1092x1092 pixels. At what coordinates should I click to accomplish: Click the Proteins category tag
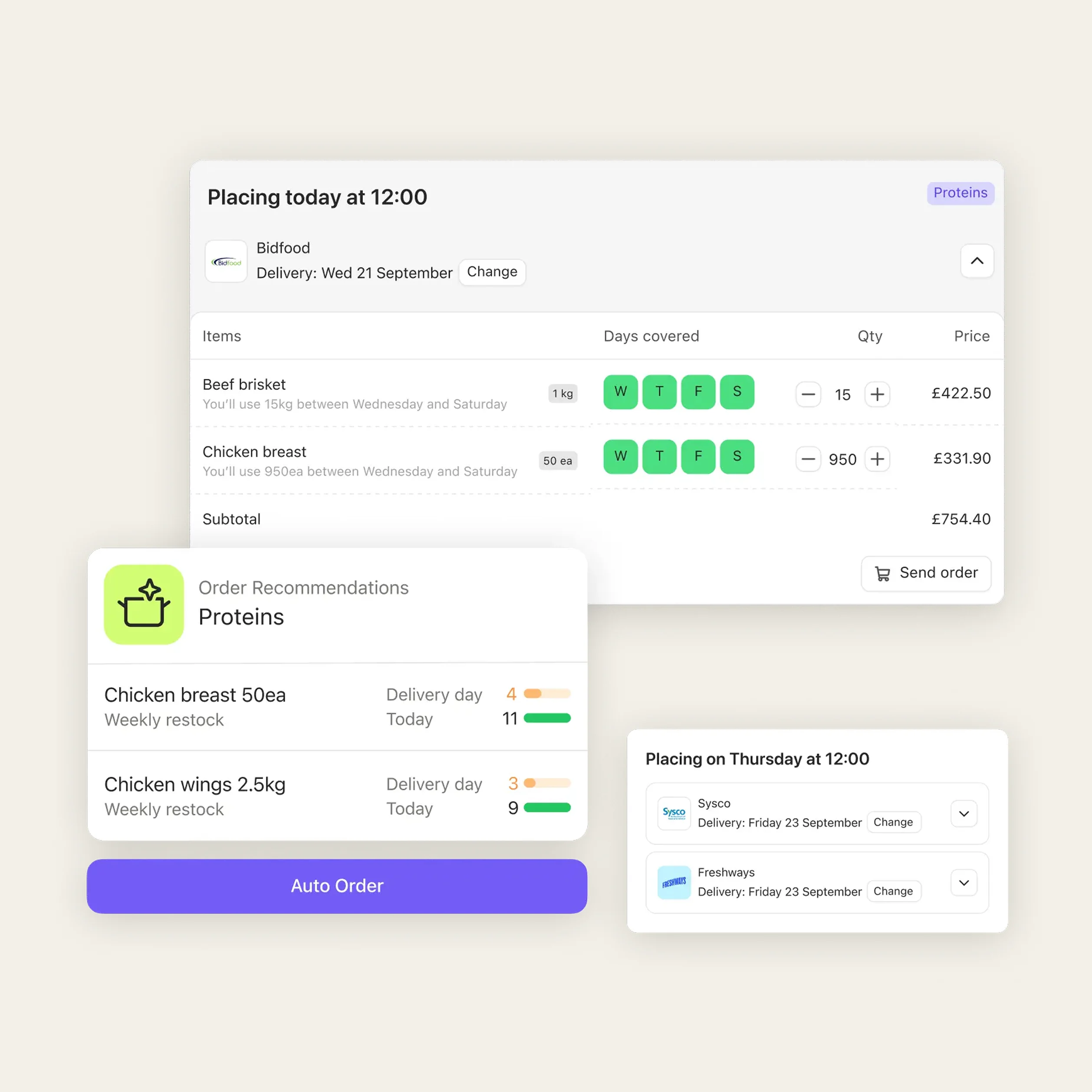[x=960, y=193]
